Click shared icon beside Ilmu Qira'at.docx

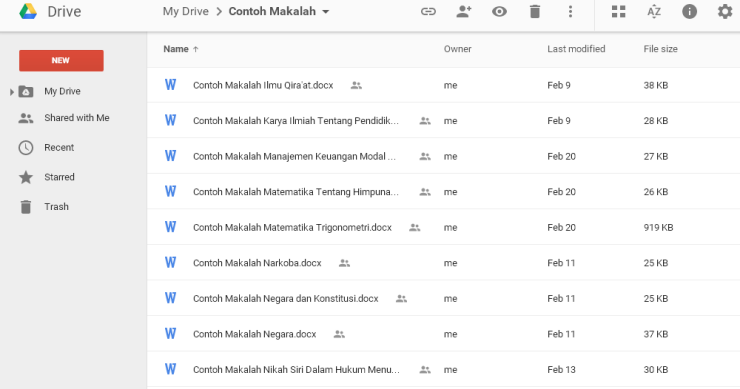(356, 85)
